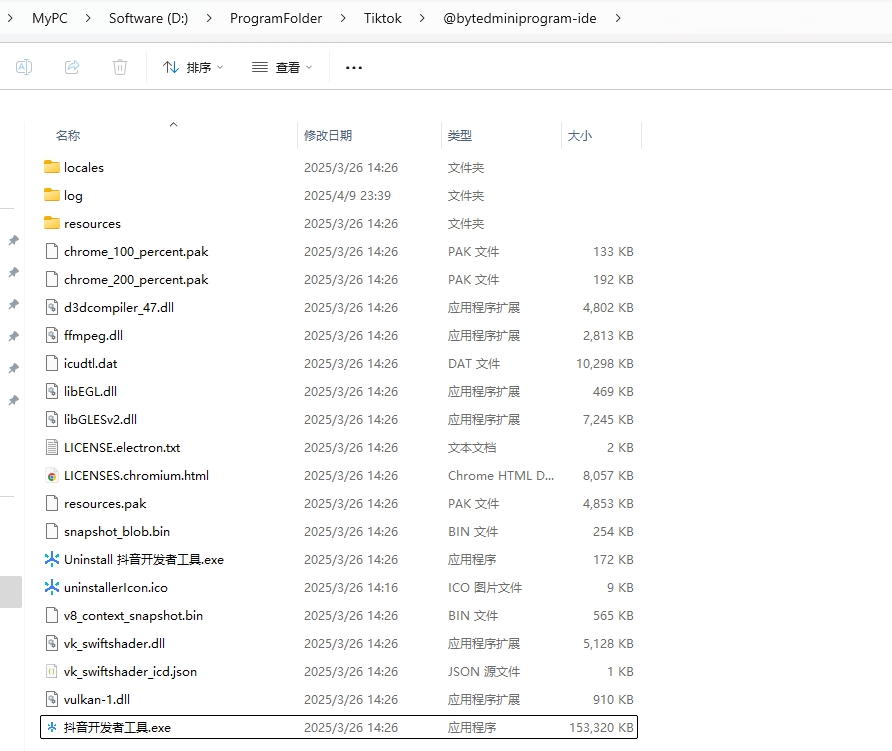Select file name libGLESv2.dll
This screenshot has width=892, height=751.
(100, 419)
